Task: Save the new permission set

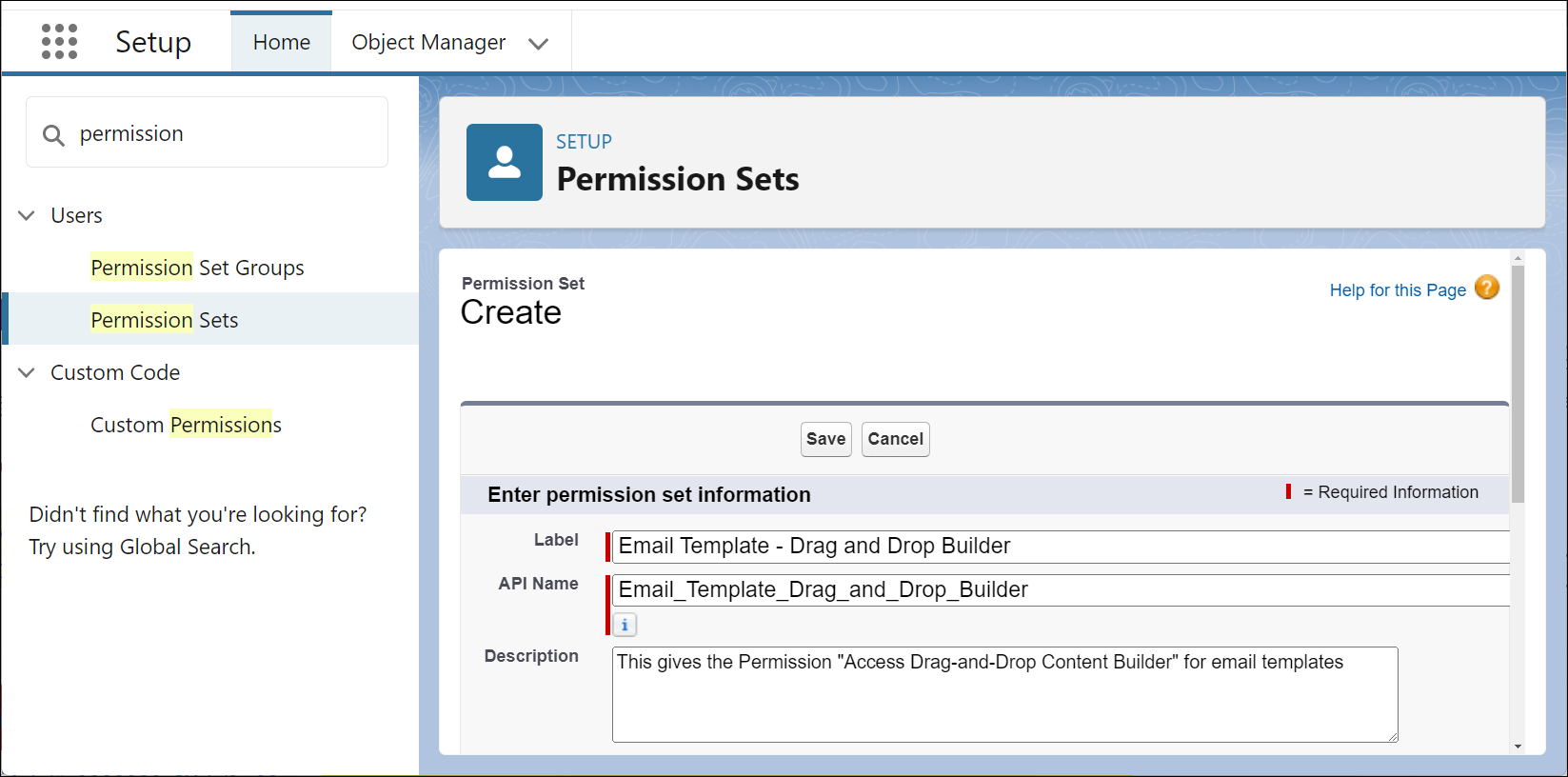Action: (825, 439)
